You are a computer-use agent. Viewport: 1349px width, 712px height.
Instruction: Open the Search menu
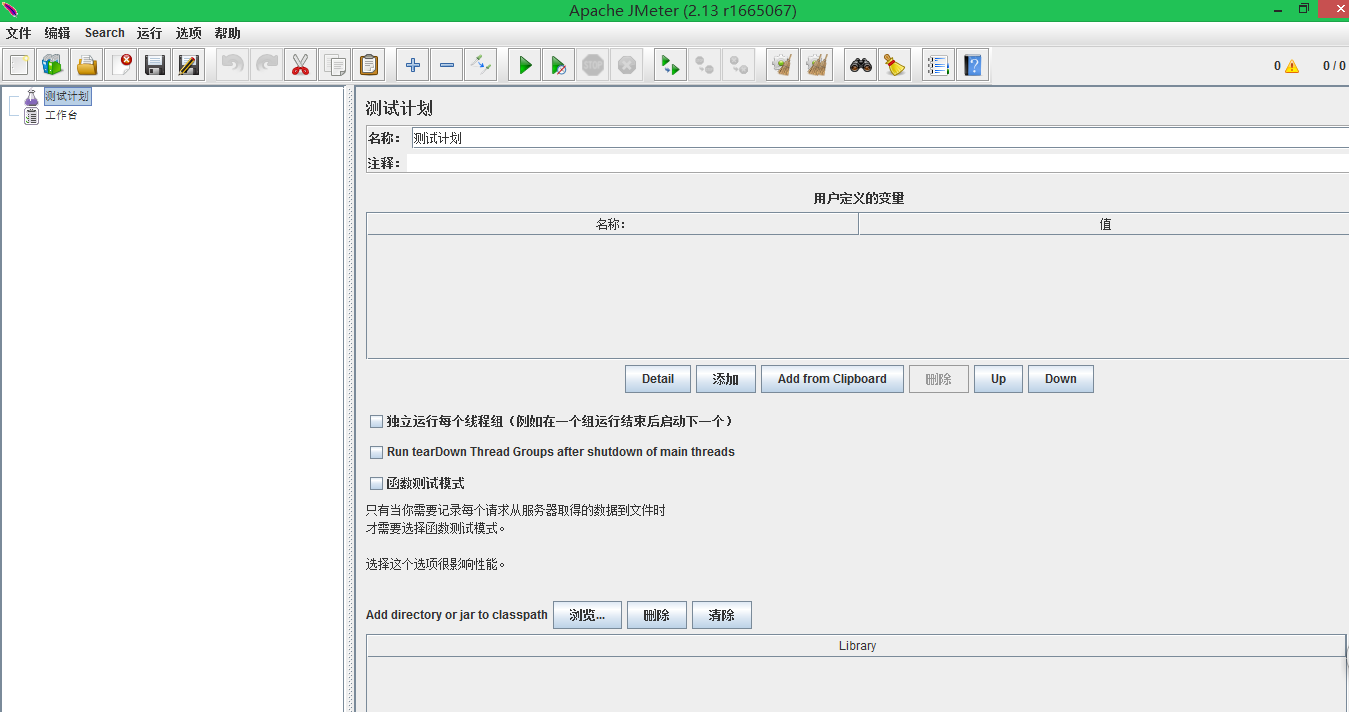pyautogui.click(x=105, y=33)
